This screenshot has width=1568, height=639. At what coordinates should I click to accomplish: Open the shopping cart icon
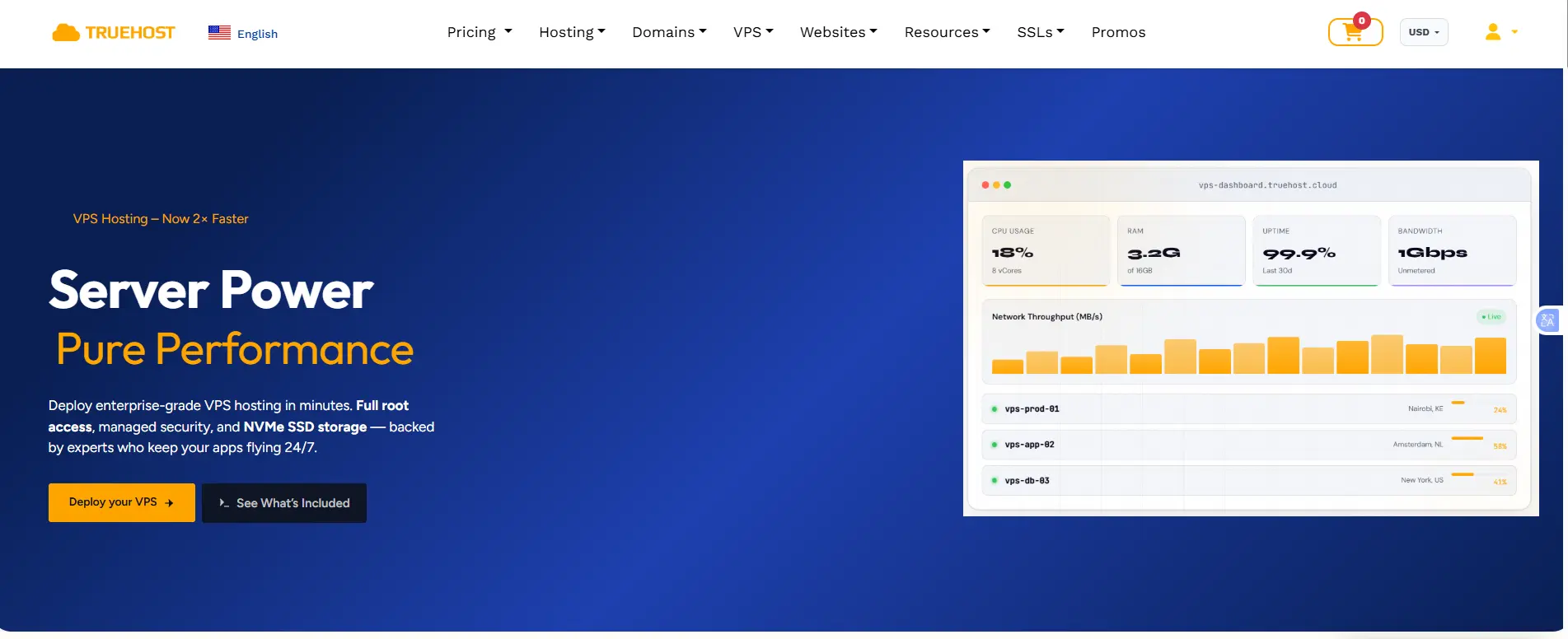pyautogui.click(x=1353, y=33)
